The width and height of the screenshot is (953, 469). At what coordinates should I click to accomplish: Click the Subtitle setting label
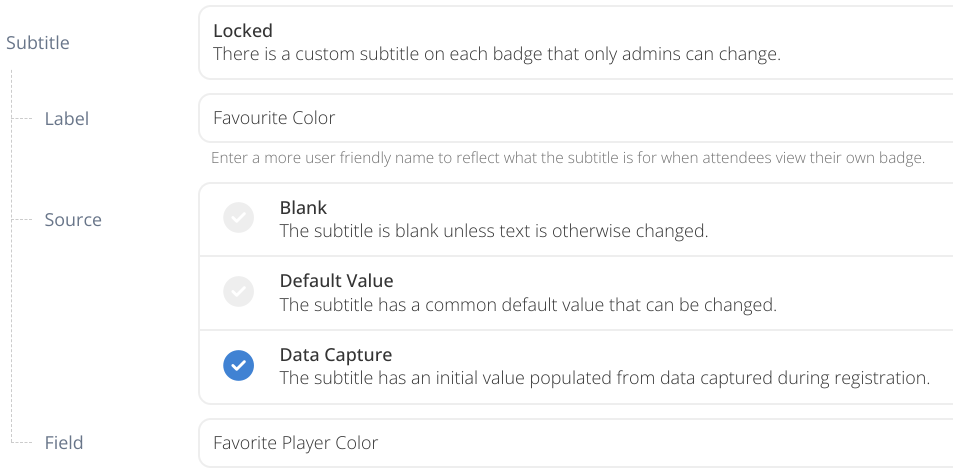pos(38,43)
